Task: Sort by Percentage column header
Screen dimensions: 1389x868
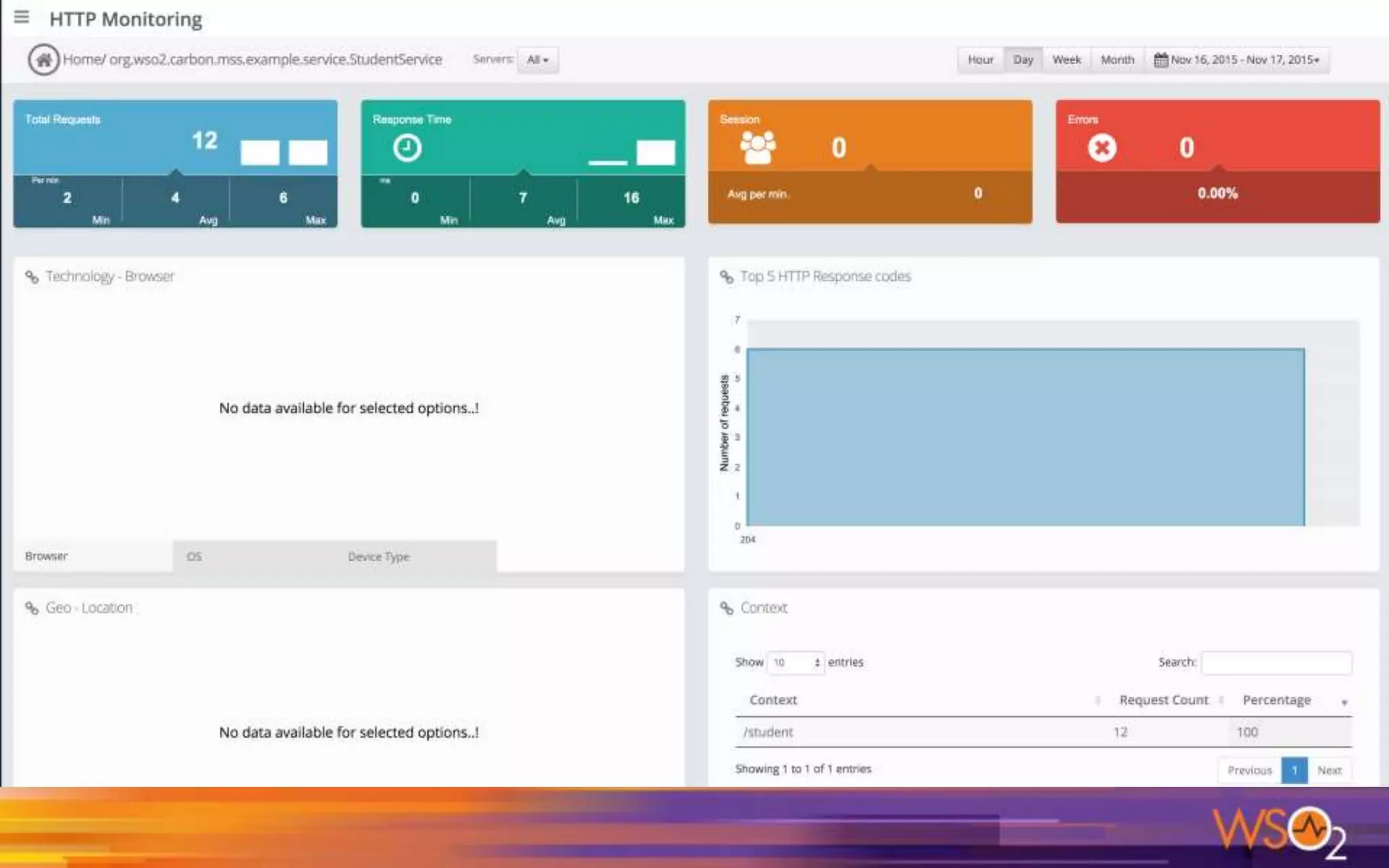Action: tap(1276, 700)
